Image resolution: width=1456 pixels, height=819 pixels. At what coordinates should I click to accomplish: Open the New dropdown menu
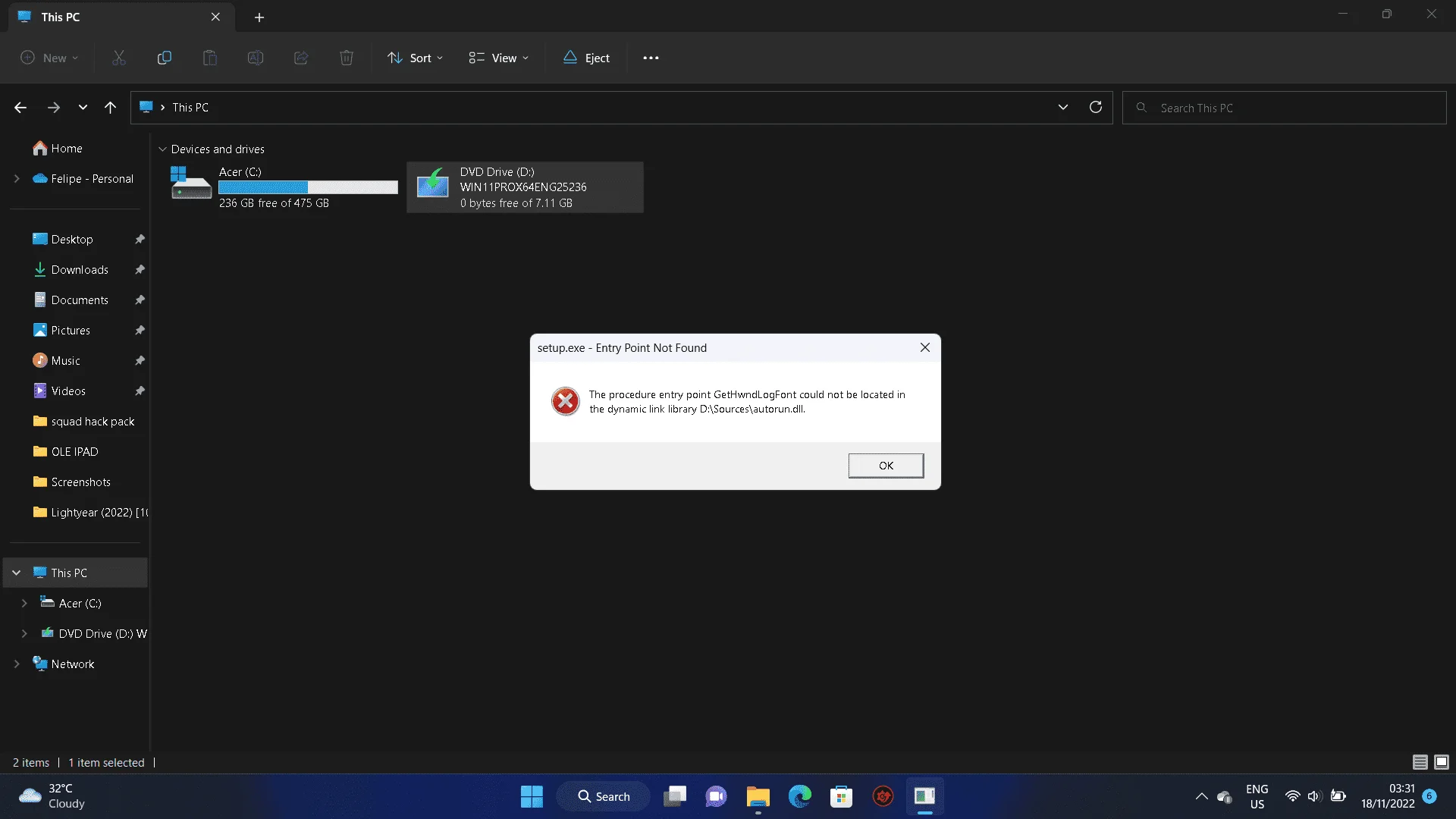tap(49, 58)
